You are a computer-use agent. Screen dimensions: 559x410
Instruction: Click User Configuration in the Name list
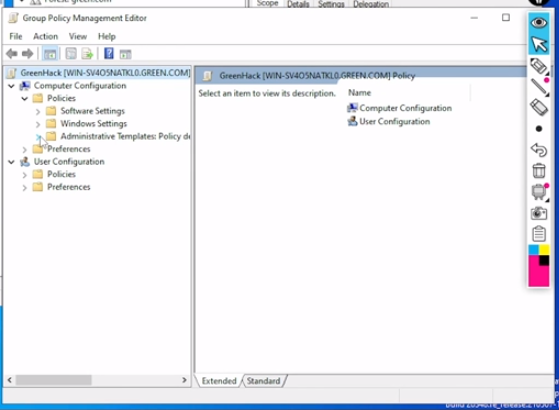(x=395, y=122)
